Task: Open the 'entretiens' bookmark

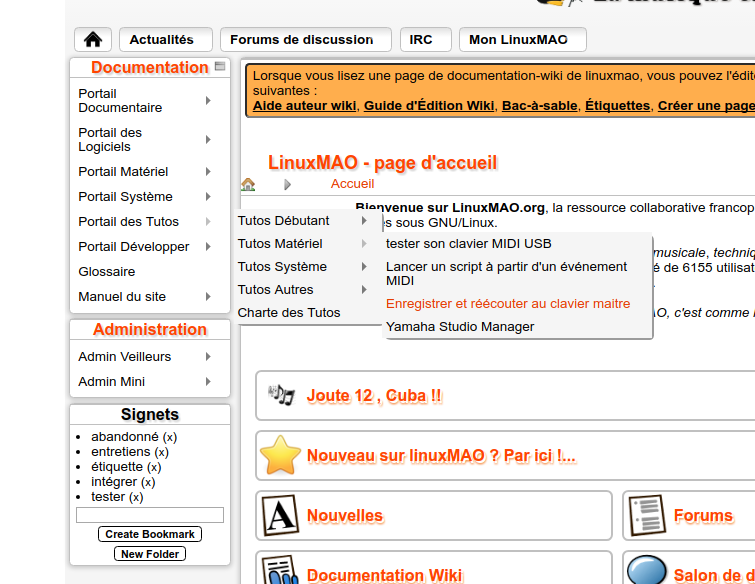Action: [x=121, y=452]
